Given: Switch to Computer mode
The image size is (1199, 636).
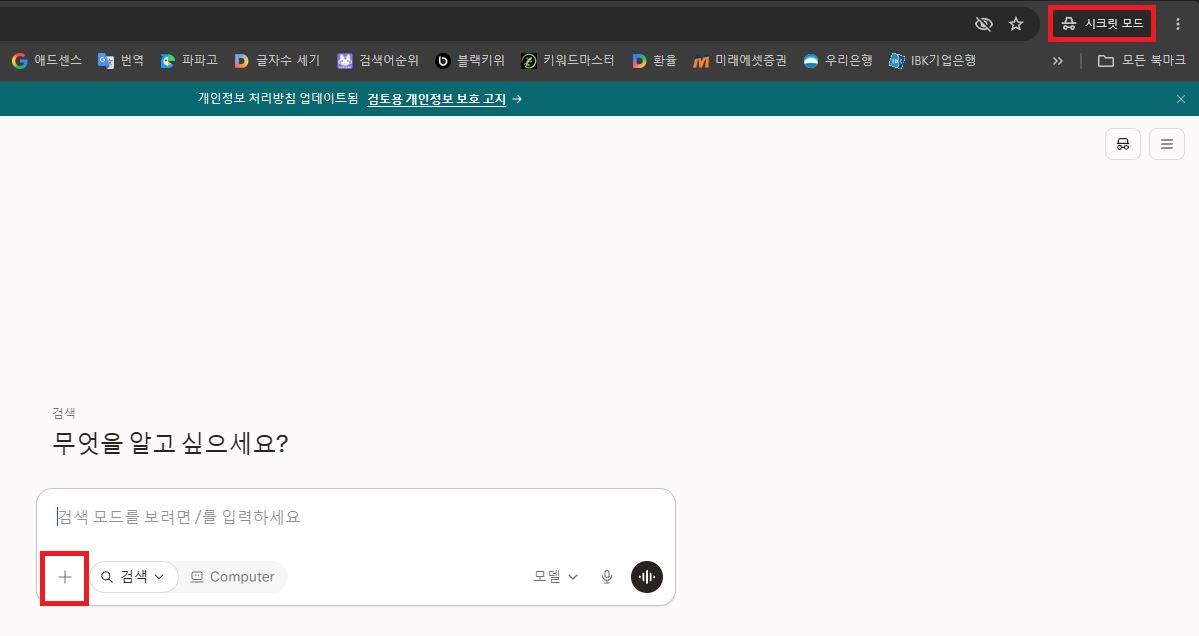Looking at the screenshot, I should pos(232,577).
